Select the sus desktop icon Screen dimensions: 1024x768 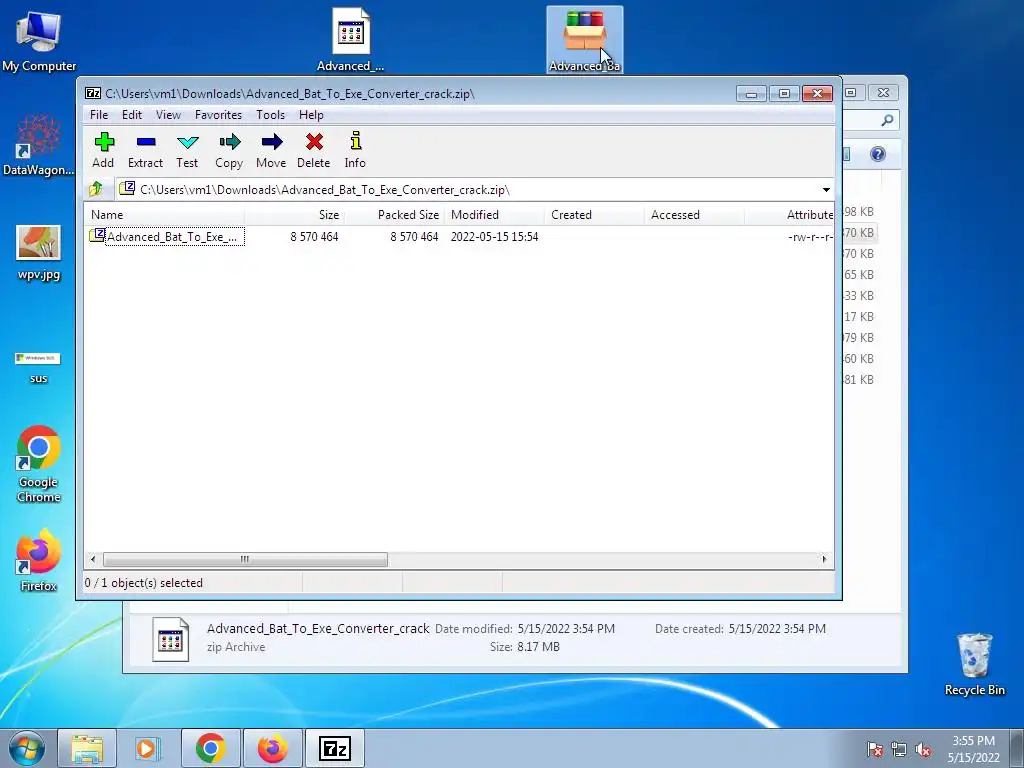[38, 367]
